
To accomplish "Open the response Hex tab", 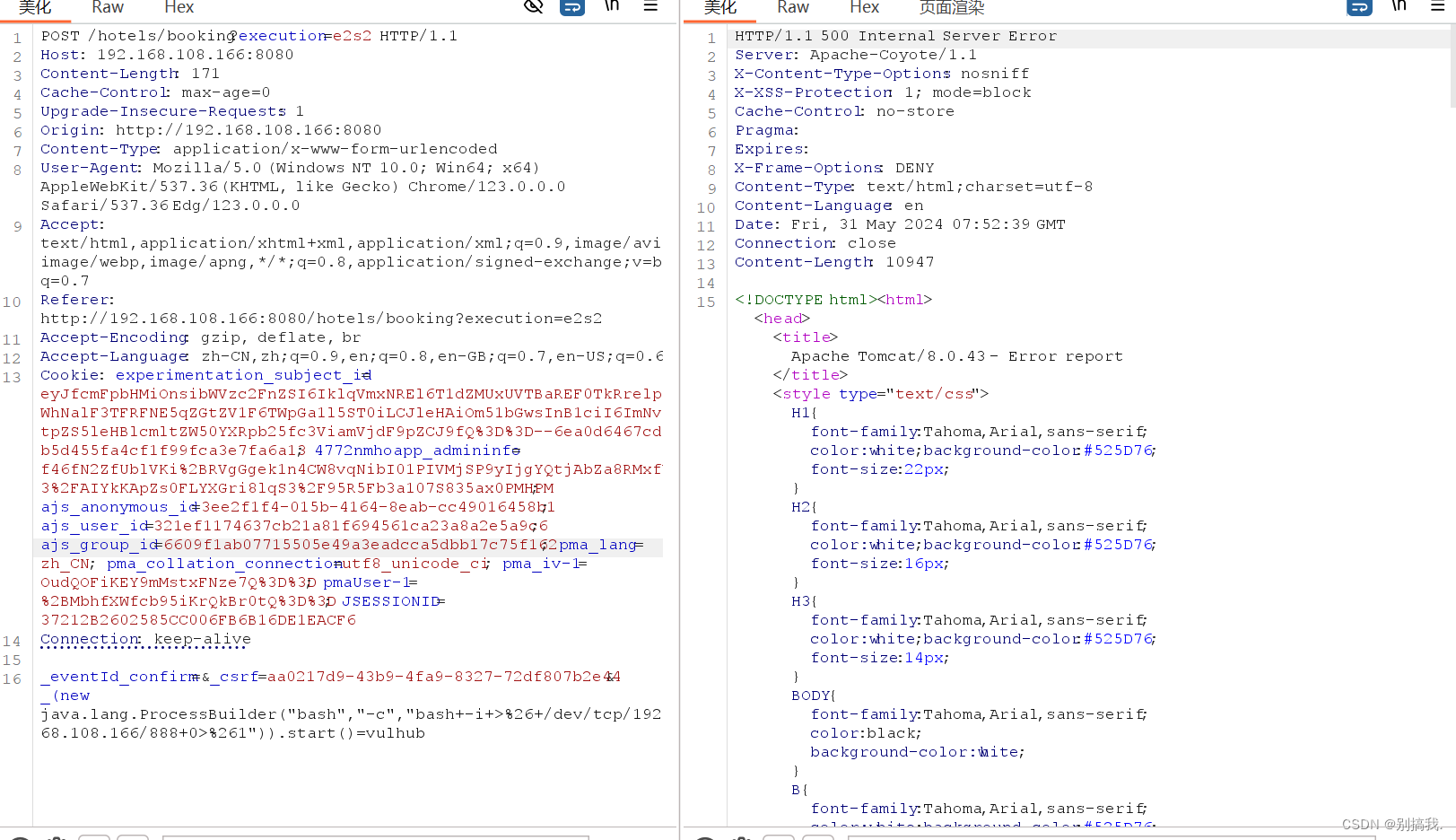I will [865, 7].
